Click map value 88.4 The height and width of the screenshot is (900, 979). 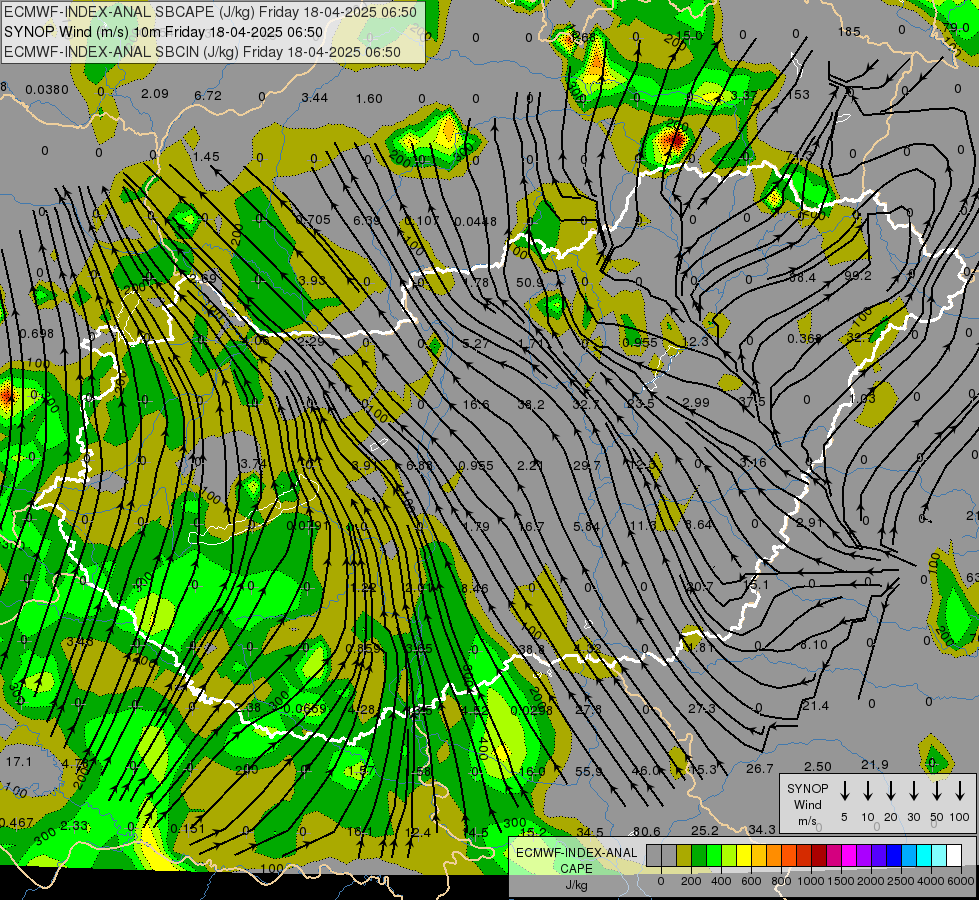[x=802, y=277]
